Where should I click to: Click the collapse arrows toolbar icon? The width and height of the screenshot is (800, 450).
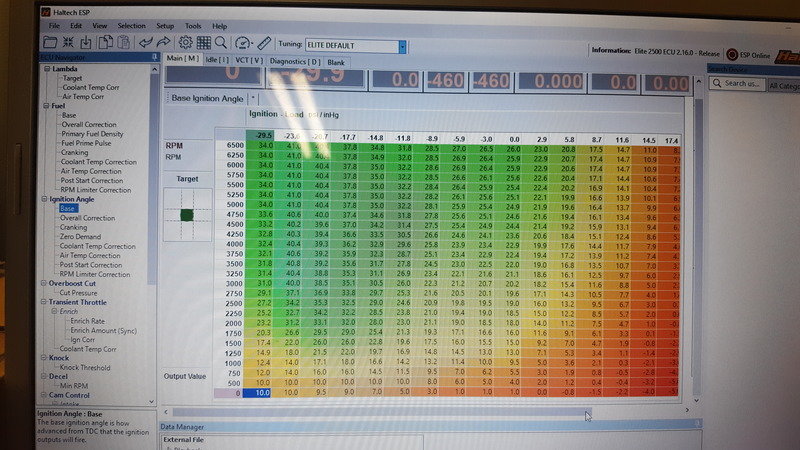point(68,42)
